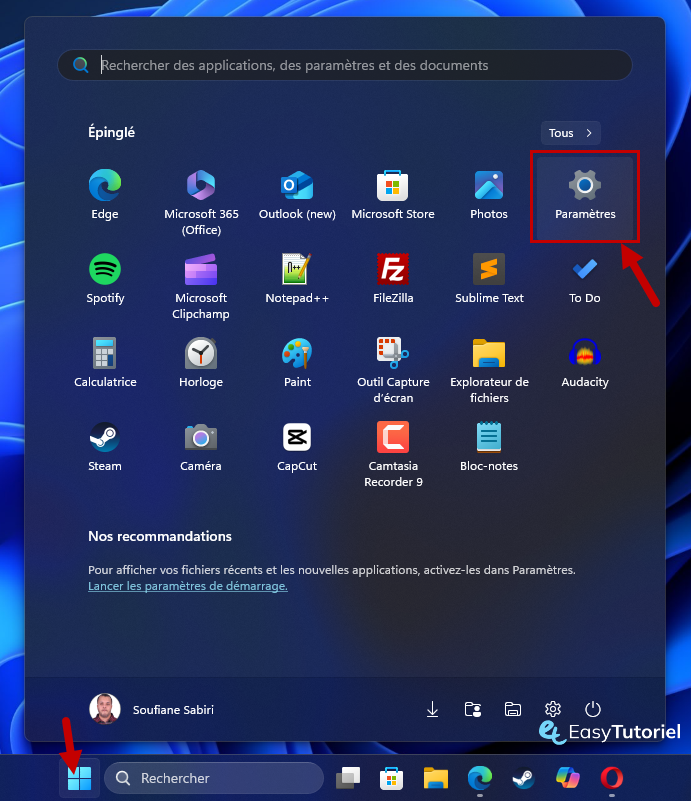
Task: Launch Microsoft 365 (Office)
Action: [201, 202]
